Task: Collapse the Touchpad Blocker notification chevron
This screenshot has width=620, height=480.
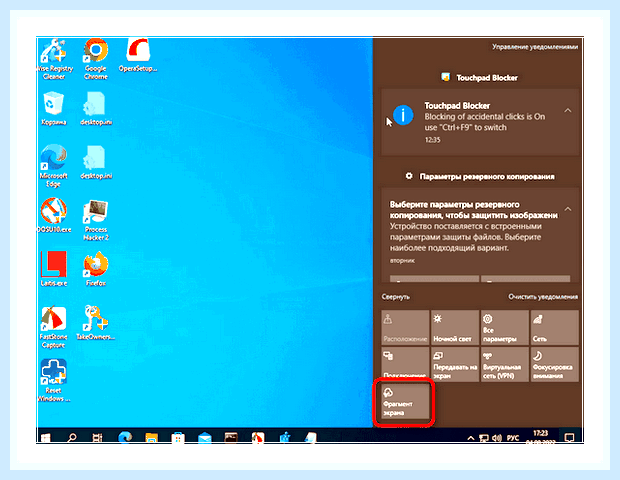Action: (567, 110)
